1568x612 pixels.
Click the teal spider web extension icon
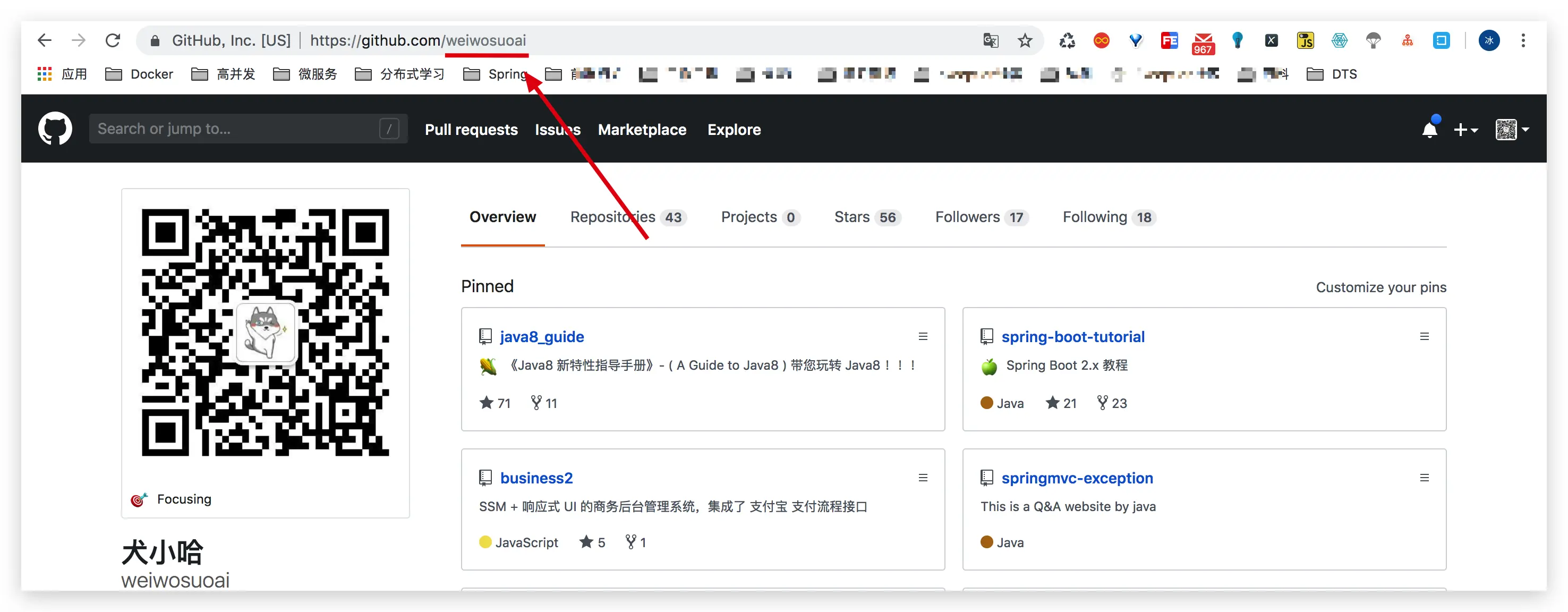point(1340,41)
